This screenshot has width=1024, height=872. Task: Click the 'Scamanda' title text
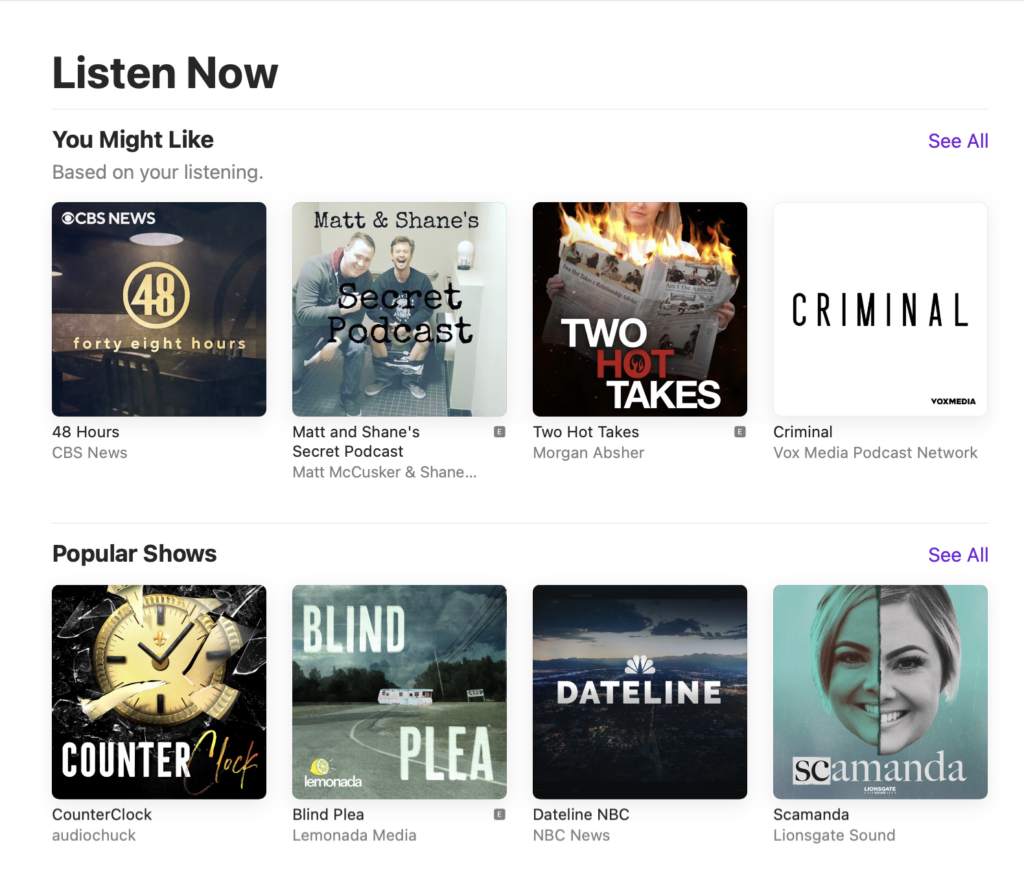tap(811, 815)
